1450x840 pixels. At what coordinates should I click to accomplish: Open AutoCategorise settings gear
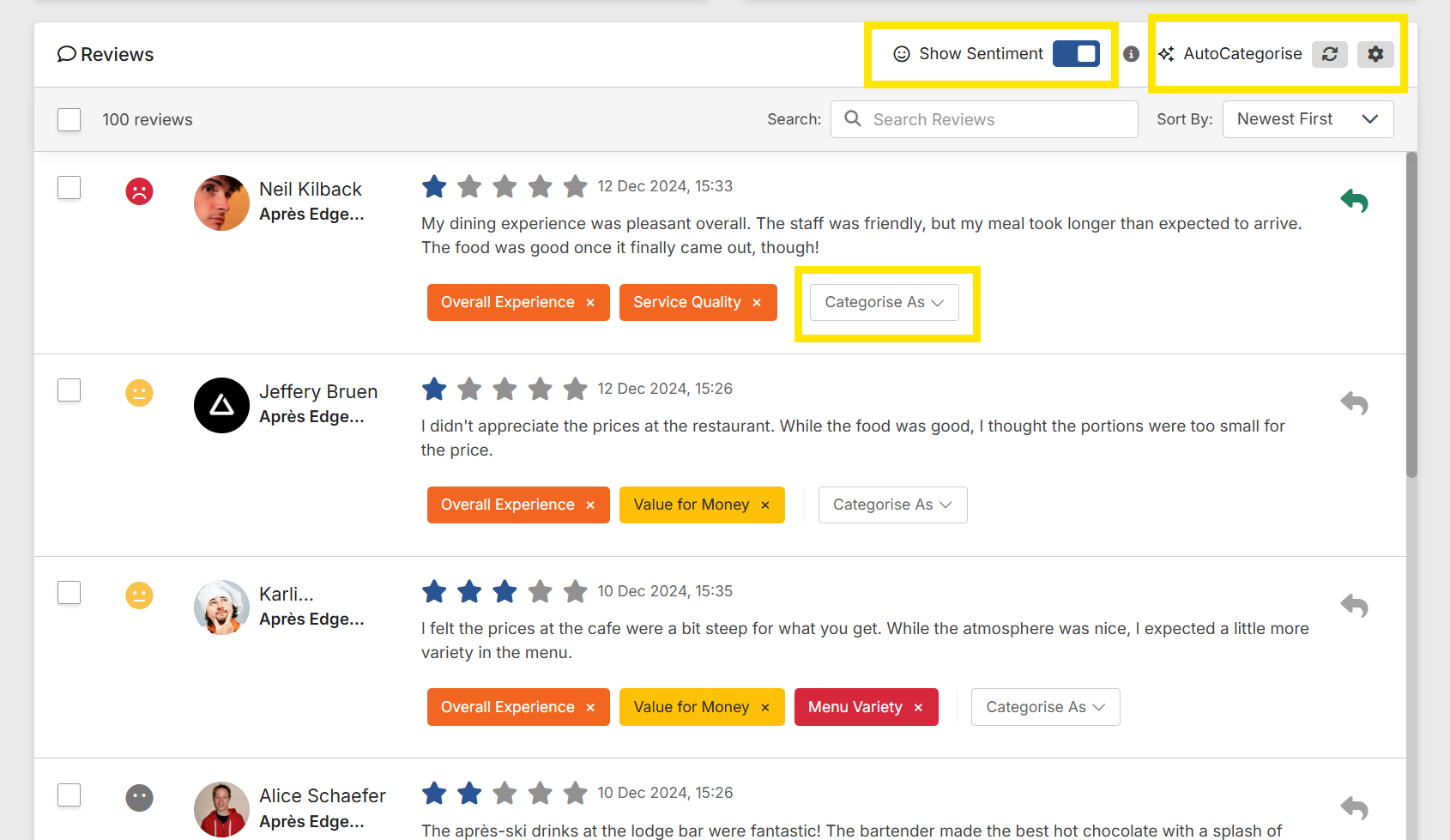(1374, 54)
